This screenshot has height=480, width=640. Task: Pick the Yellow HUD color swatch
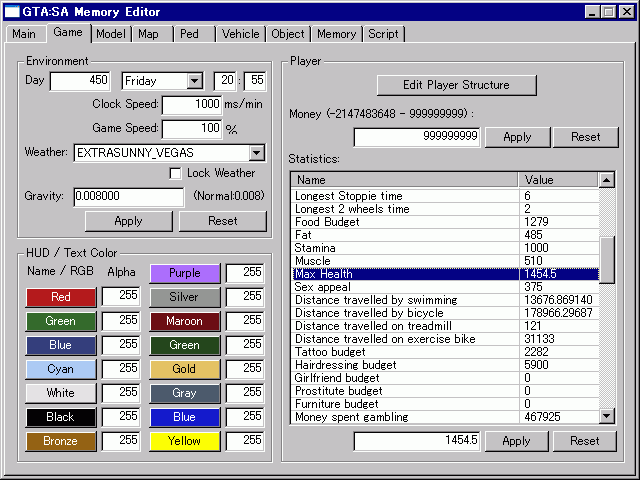coord(185,441)
